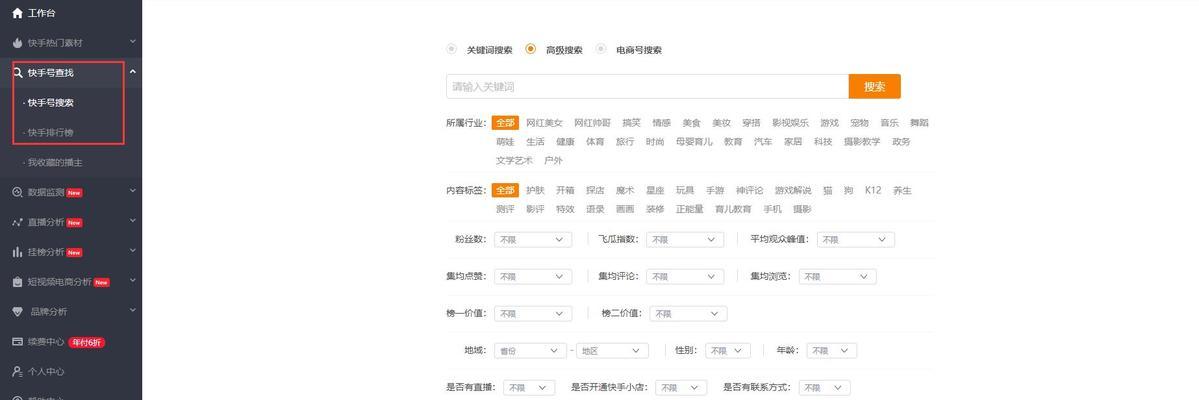Filter industry by 户外
The height and width of the screenshot is (400, 1199).
click(553, 161)
